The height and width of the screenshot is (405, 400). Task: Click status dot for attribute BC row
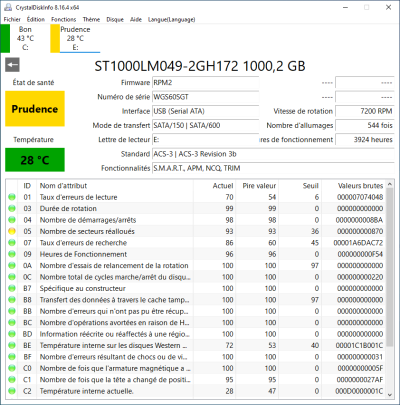(x=12, y=322)
